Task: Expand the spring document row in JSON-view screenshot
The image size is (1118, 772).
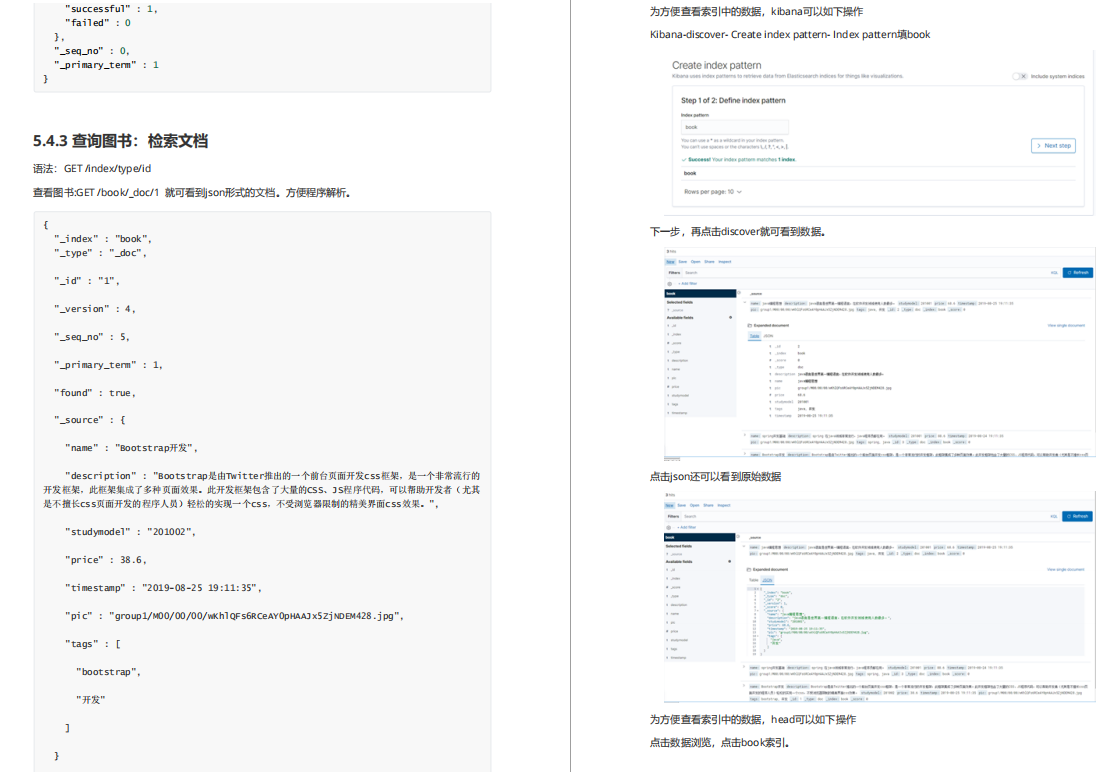Action: coord(744,668)
